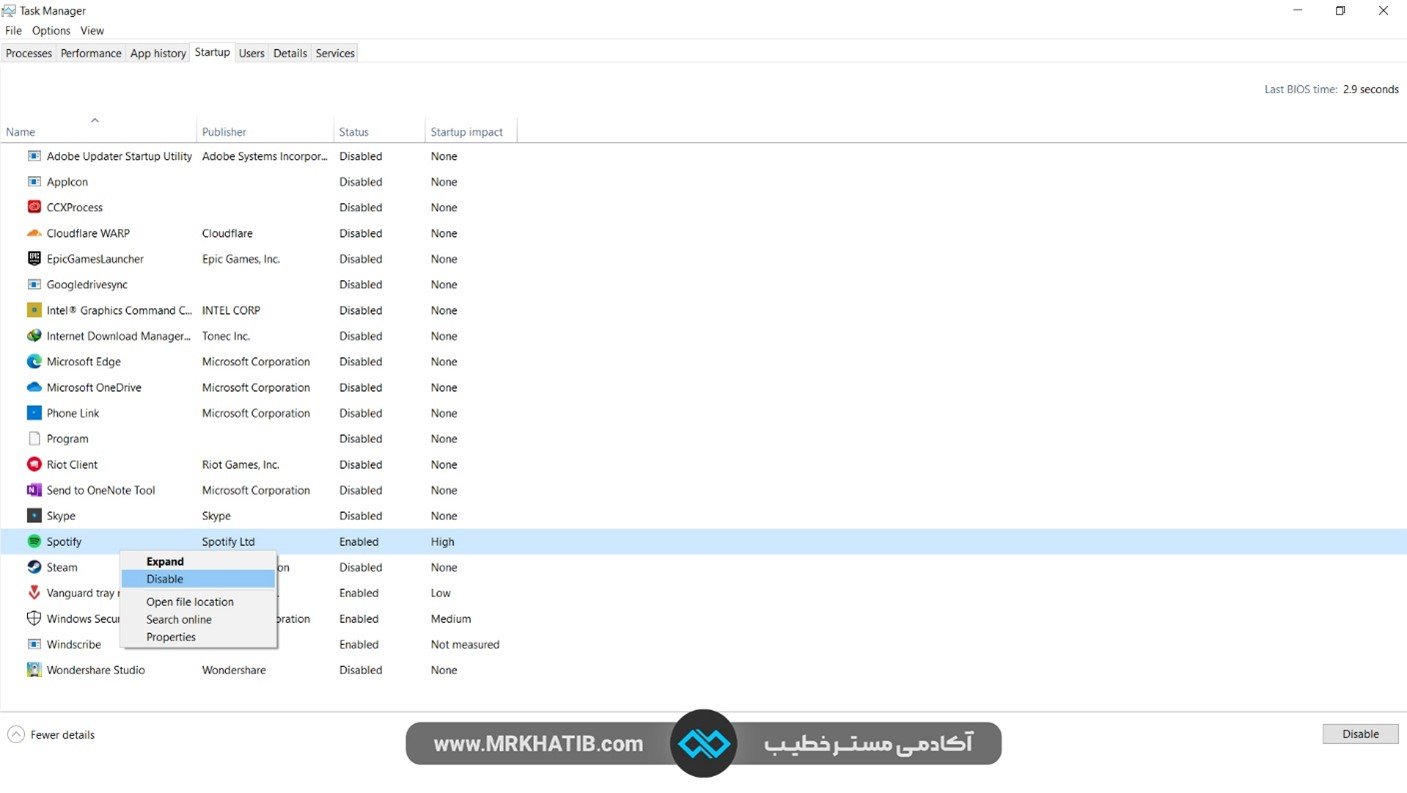Switch to the Details tab
This screenshot has width=1407, height=793.
[x=290, y=53]
